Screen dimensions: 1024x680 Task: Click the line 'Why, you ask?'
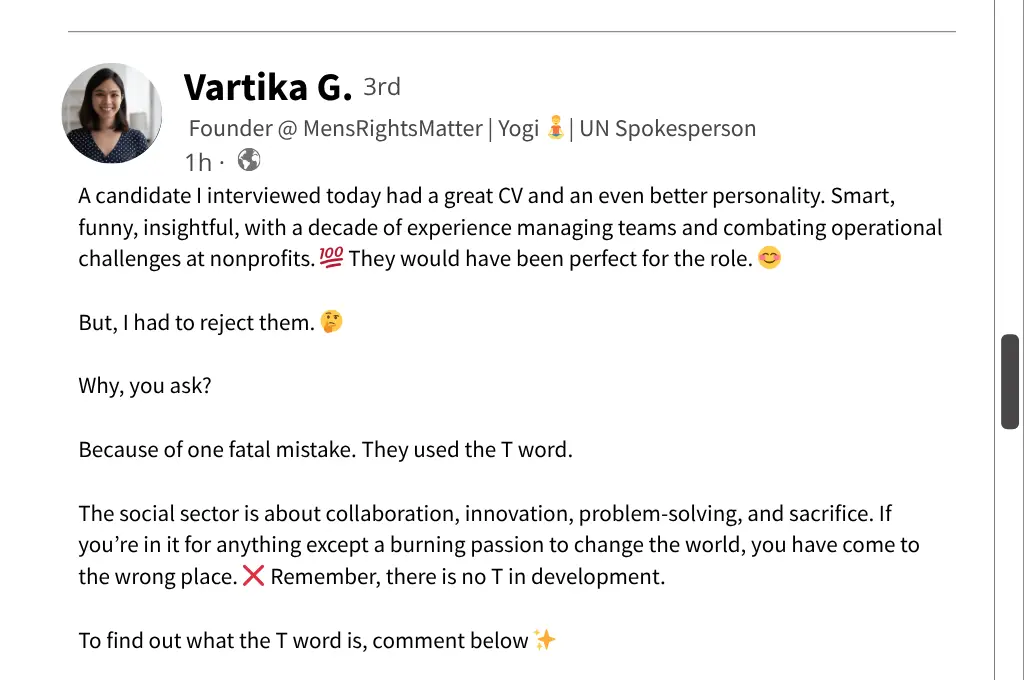144,385
